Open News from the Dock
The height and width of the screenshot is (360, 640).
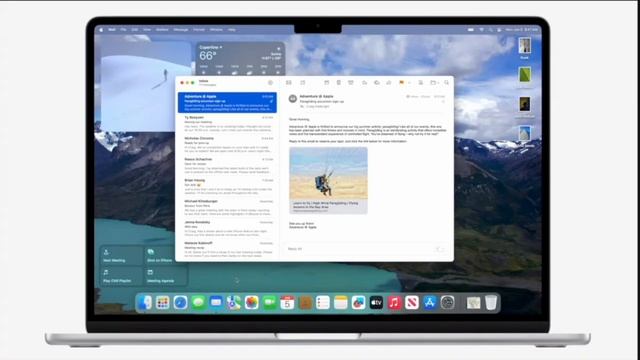pyautogui.click(x=412, y=302)
